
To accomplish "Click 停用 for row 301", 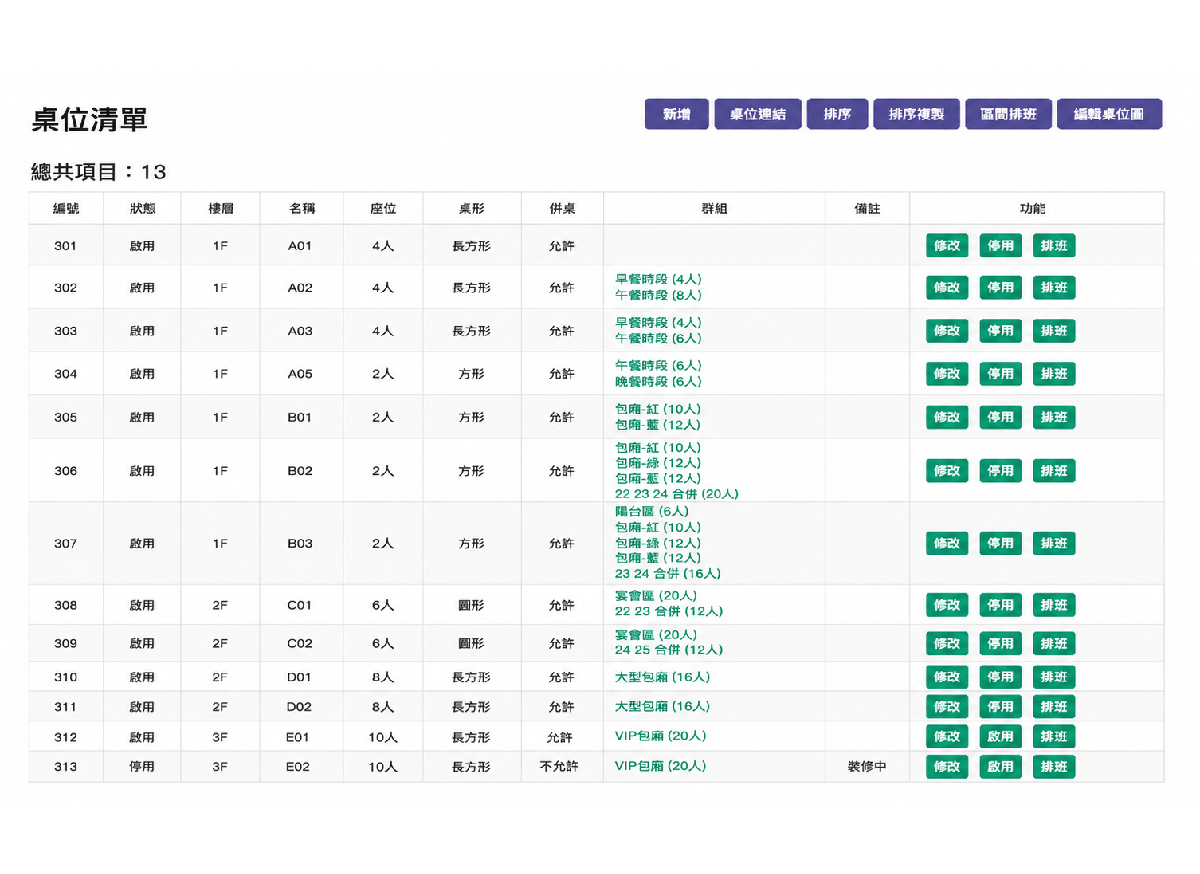I will click(1000, 245).
